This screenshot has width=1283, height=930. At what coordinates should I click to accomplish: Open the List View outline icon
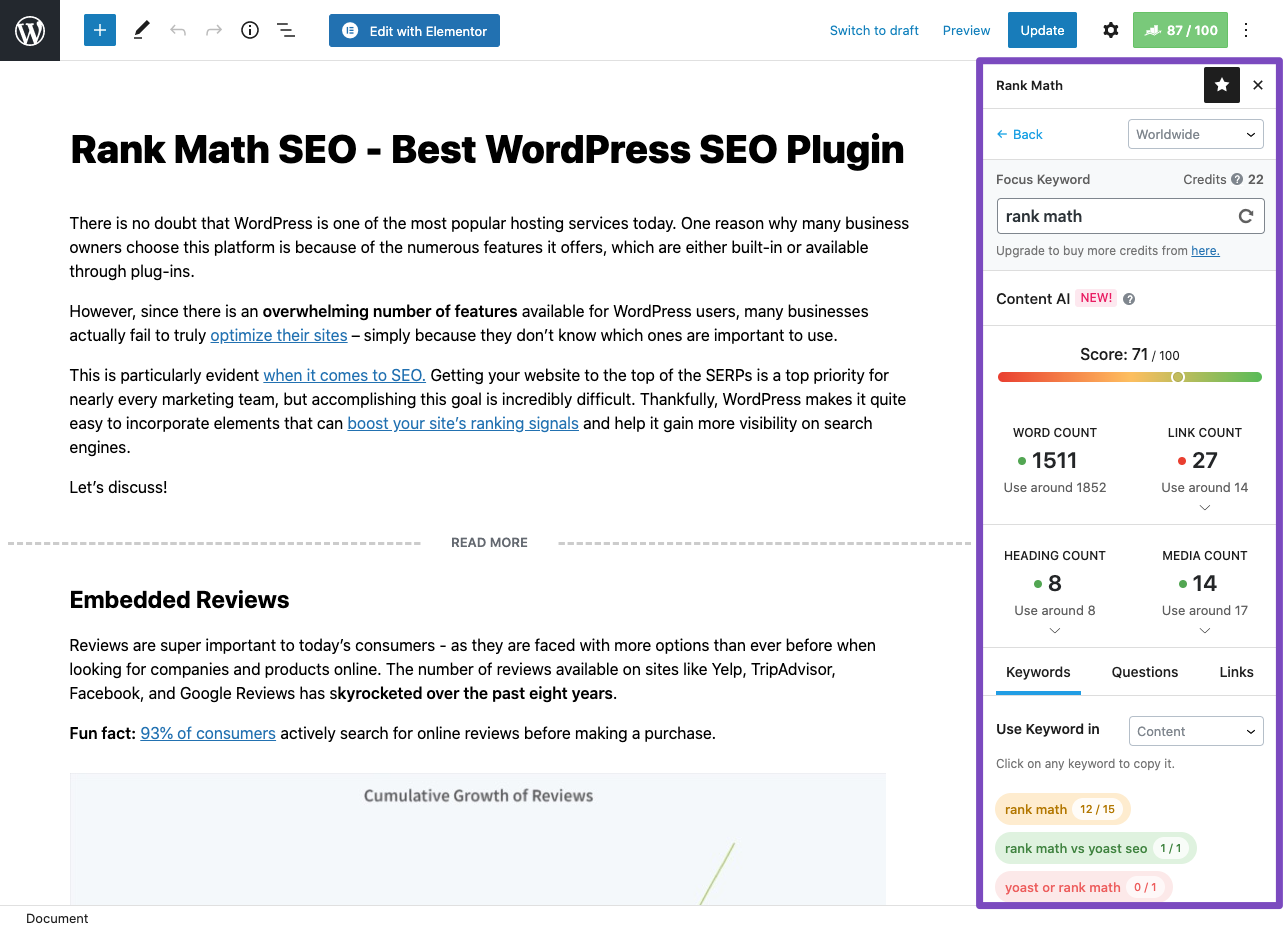pyautogui.click(x=286, y=30)
